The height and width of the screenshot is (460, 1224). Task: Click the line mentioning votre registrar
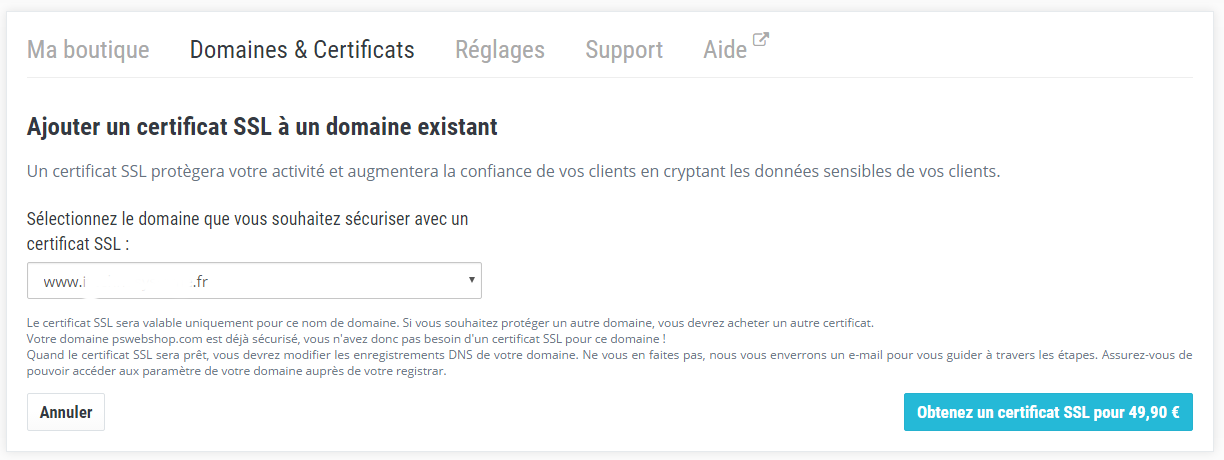[x=236, y=372]
